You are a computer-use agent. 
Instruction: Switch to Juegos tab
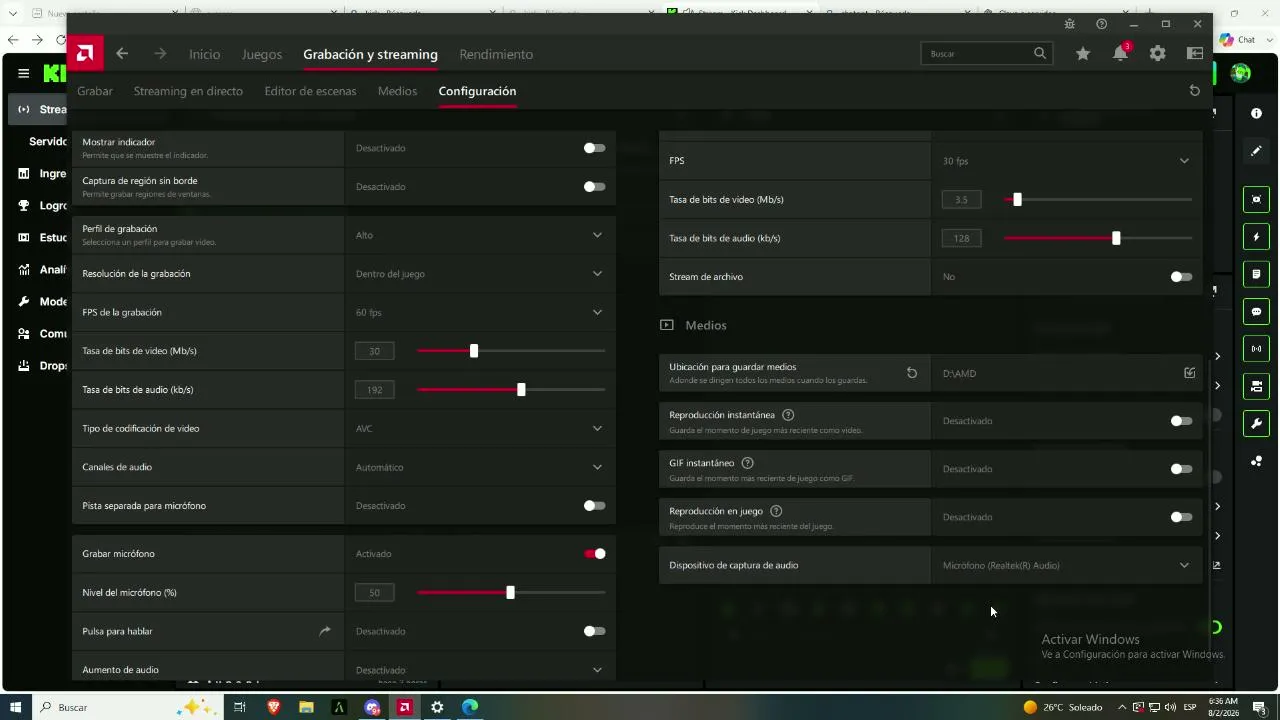[262, 54]
